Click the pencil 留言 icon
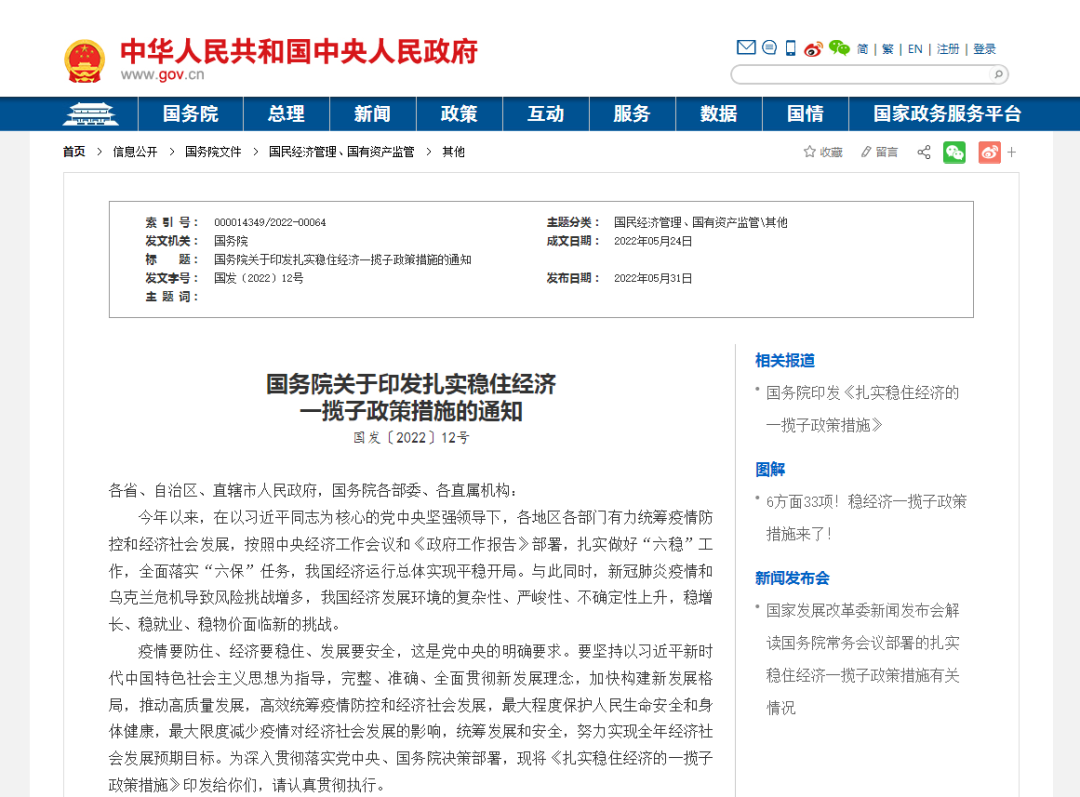 (880, 152)
